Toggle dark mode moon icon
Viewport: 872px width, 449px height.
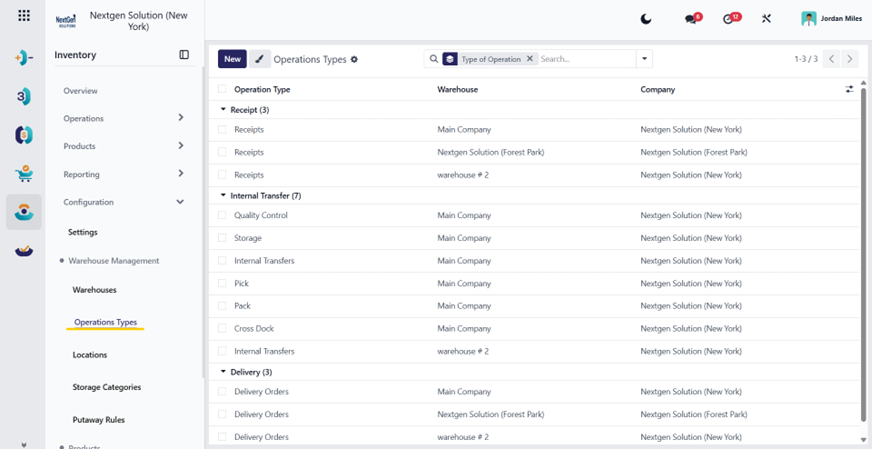pyautogui.click(x=646, y=19)
